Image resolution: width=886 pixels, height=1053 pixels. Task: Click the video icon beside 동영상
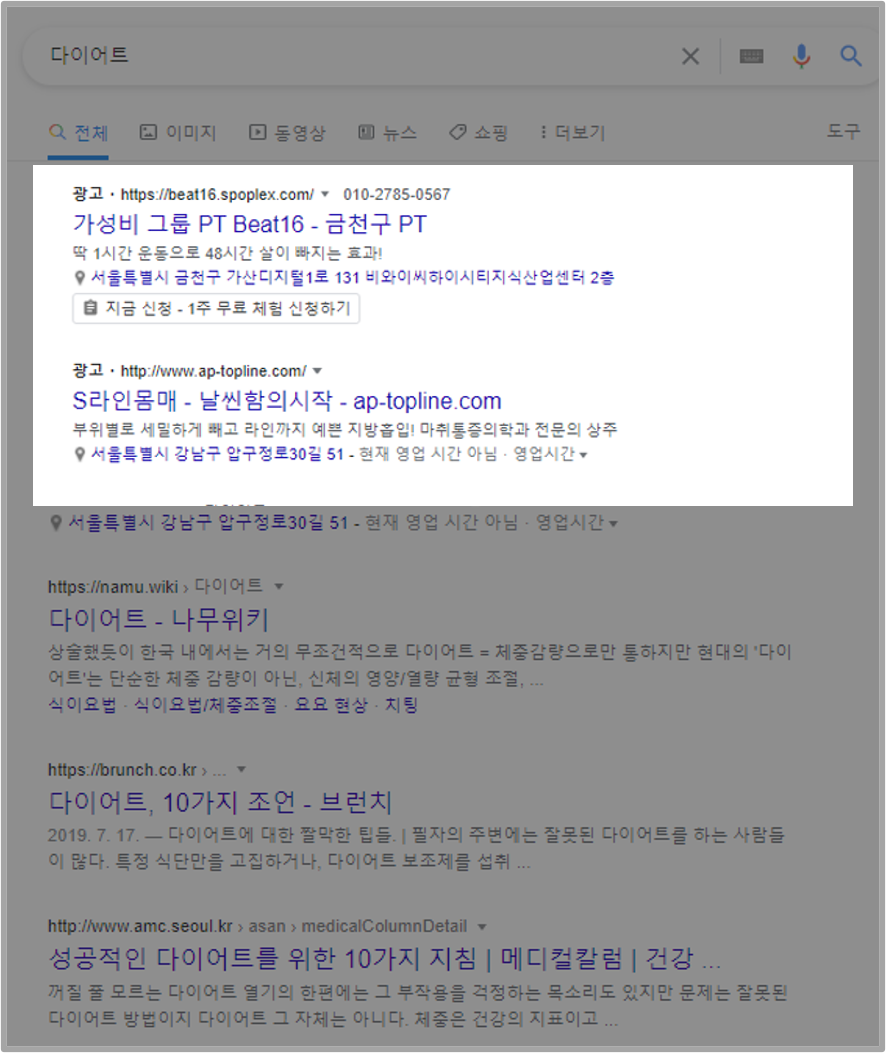[257, 132]
